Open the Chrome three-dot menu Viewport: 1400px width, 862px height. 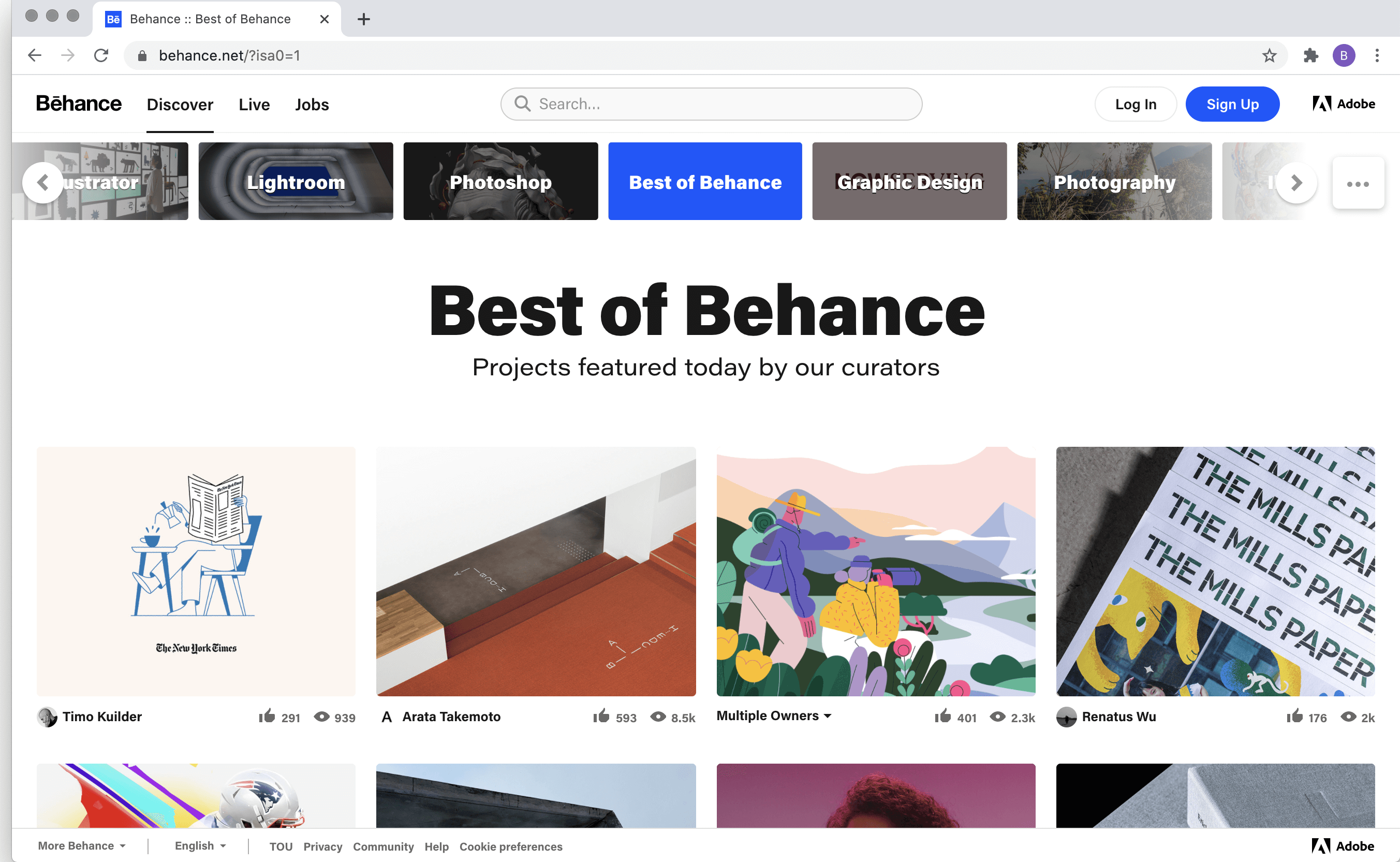[1377, 55]
